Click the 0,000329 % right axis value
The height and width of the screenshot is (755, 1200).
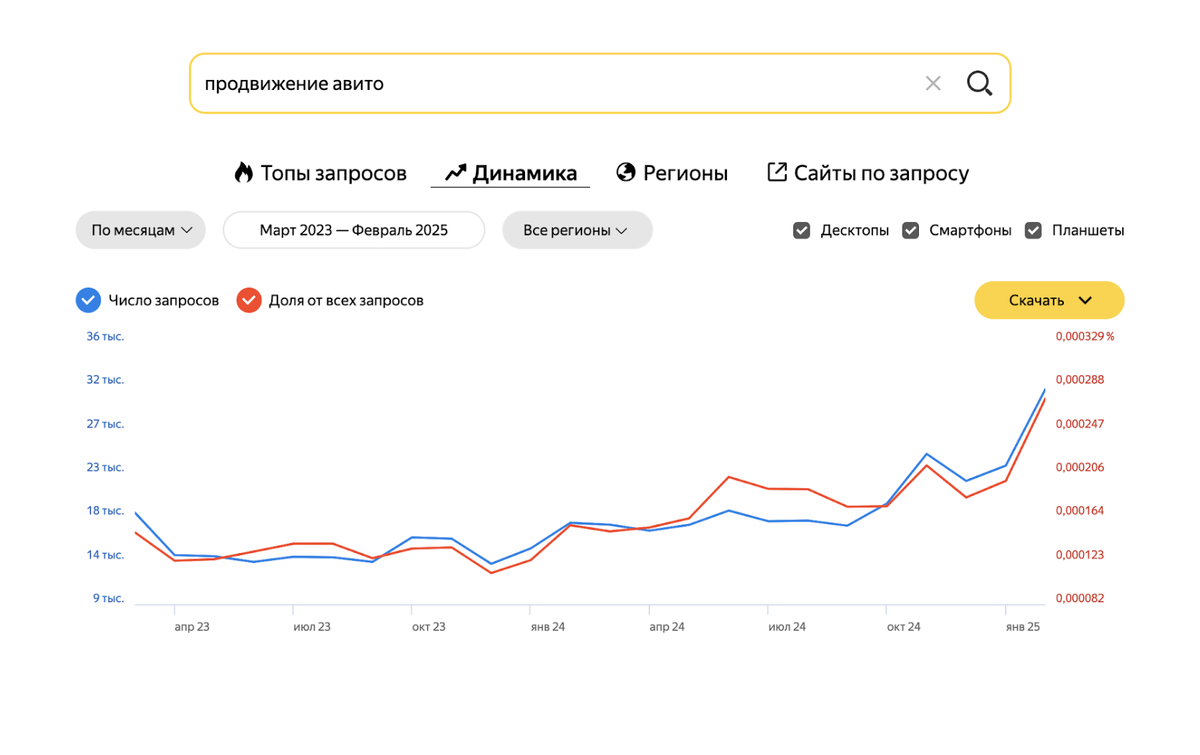(1085, 337)
